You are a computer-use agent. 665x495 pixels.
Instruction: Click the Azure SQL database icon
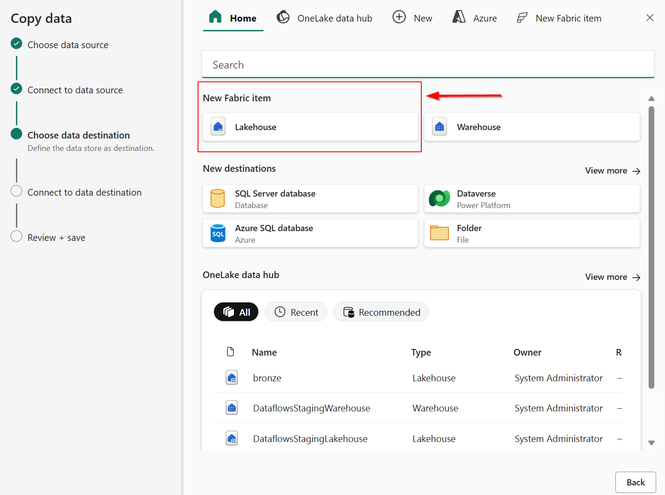(x=218, y=233)
